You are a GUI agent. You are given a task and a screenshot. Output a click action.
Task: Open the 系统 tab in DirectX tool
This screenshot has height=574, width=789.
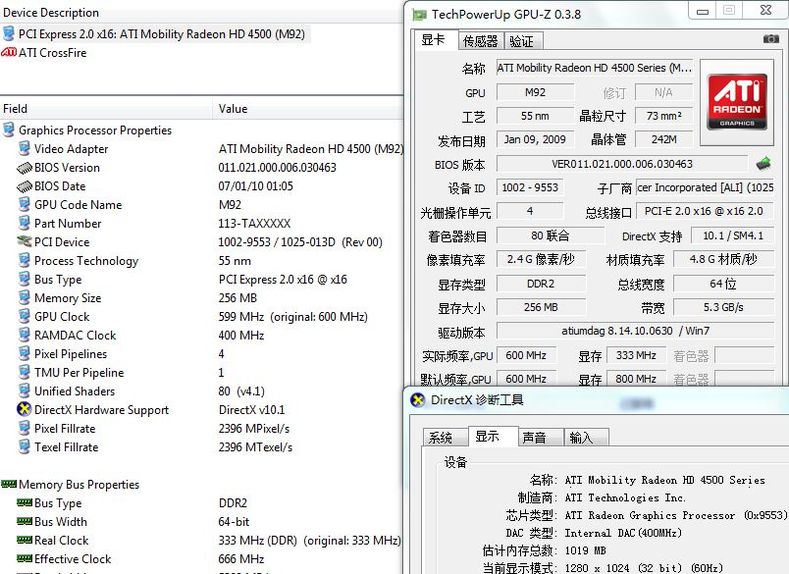444,438
